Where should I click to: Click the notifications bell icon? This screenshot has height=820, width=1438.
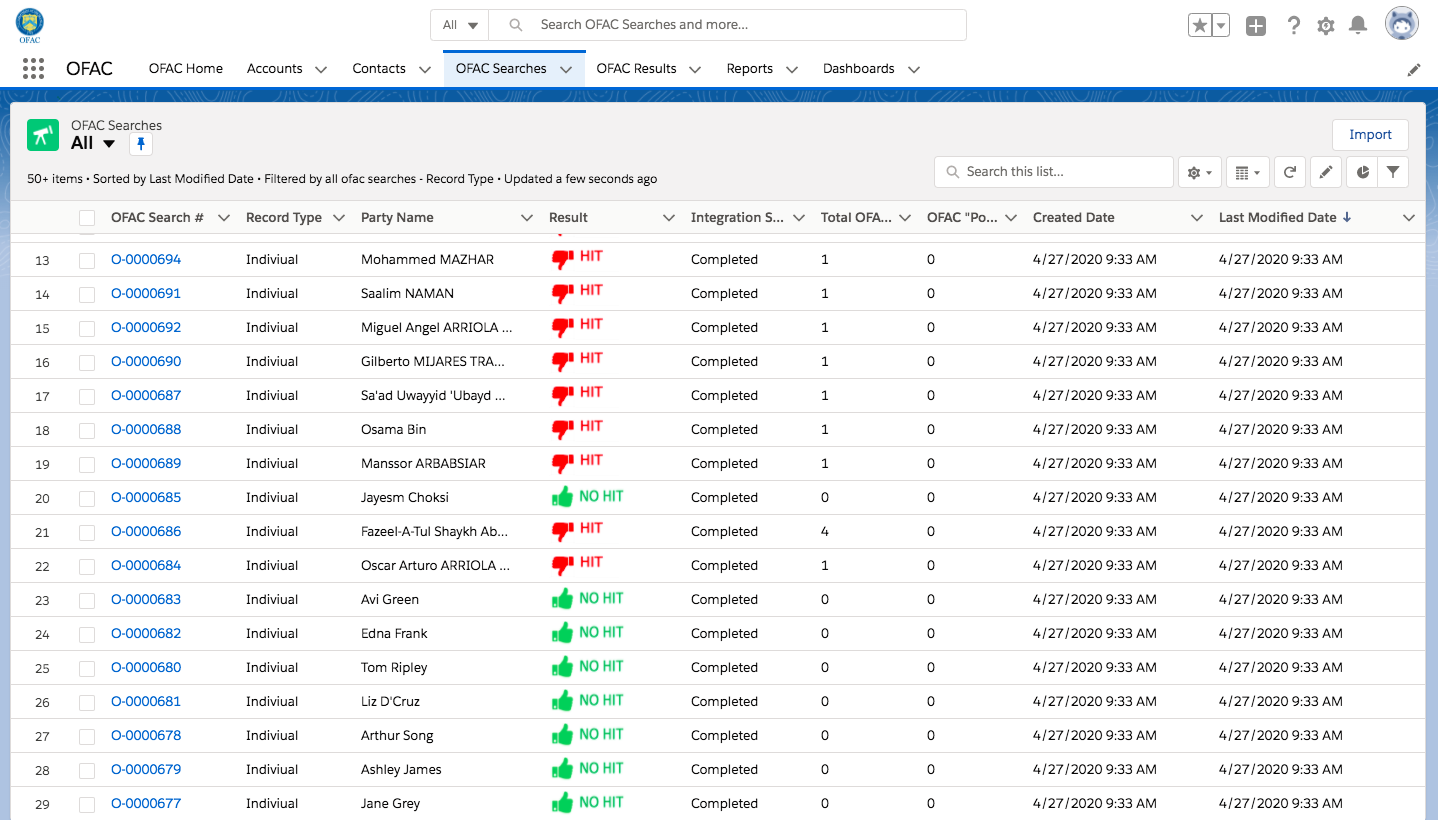pos(1357,26)
